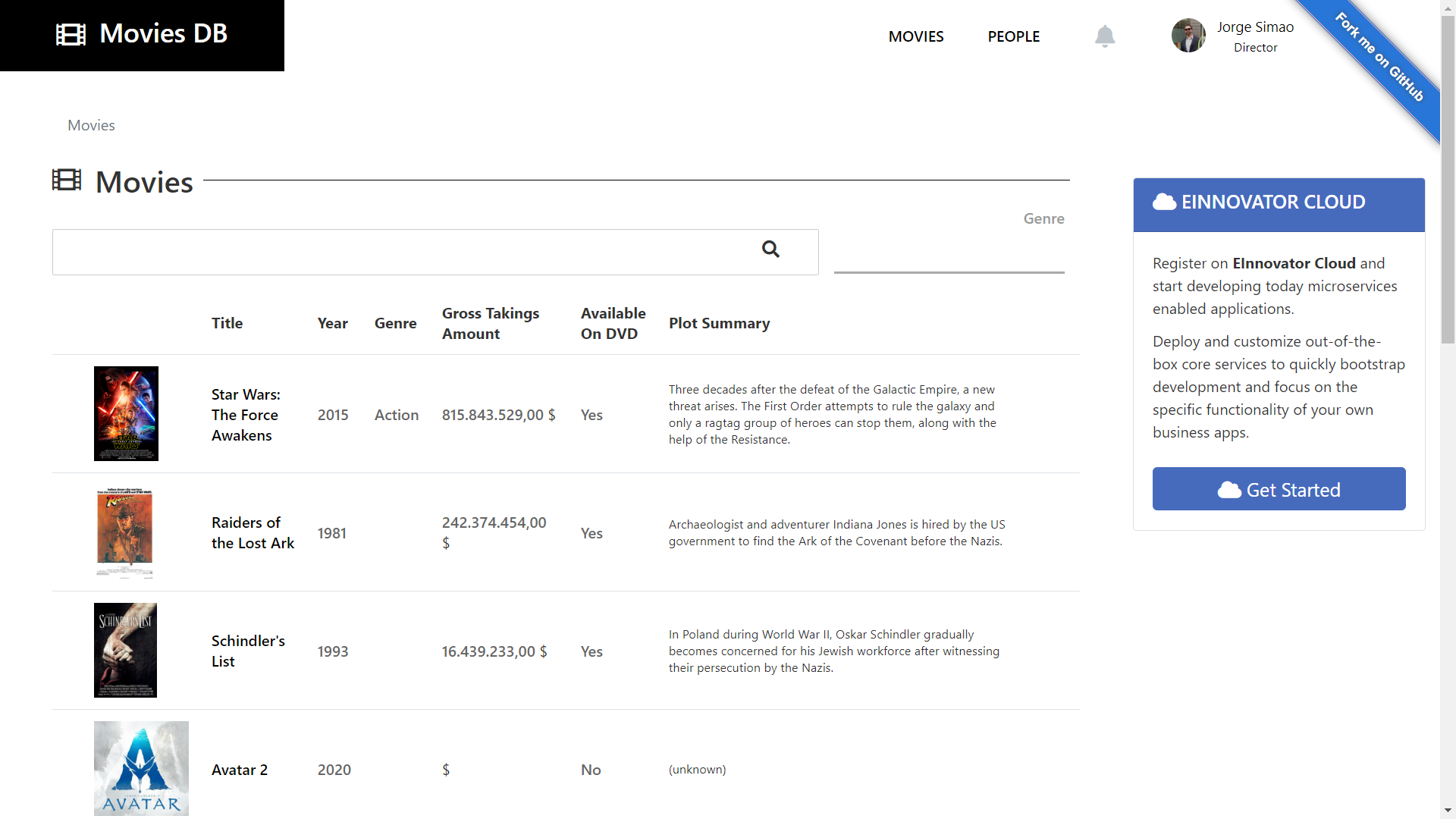The width and height of the screenshot is (1456, 819).
Task: Click the Galactic Empire plot summary text
Action: pos(833,414)
